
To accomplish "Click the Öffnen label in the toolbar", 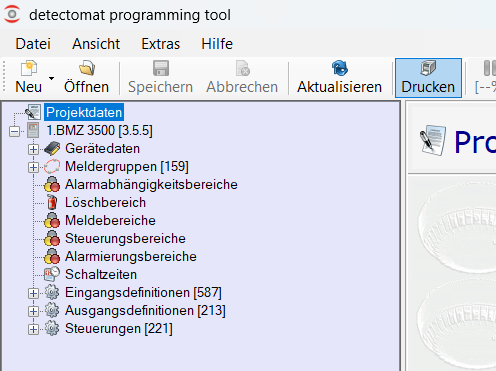I will coord(87,87).
